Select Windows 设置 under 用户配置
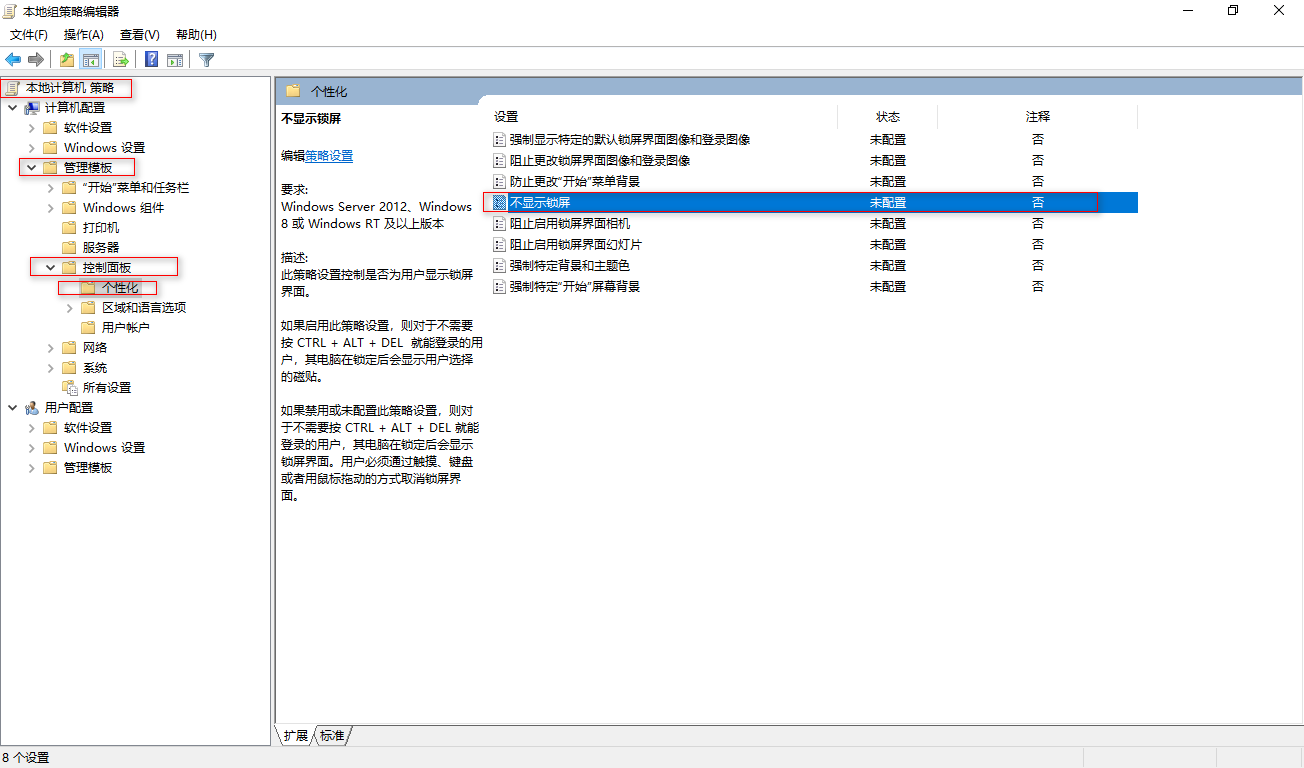This screenshot has width=1304, height=768. (104, 448)
